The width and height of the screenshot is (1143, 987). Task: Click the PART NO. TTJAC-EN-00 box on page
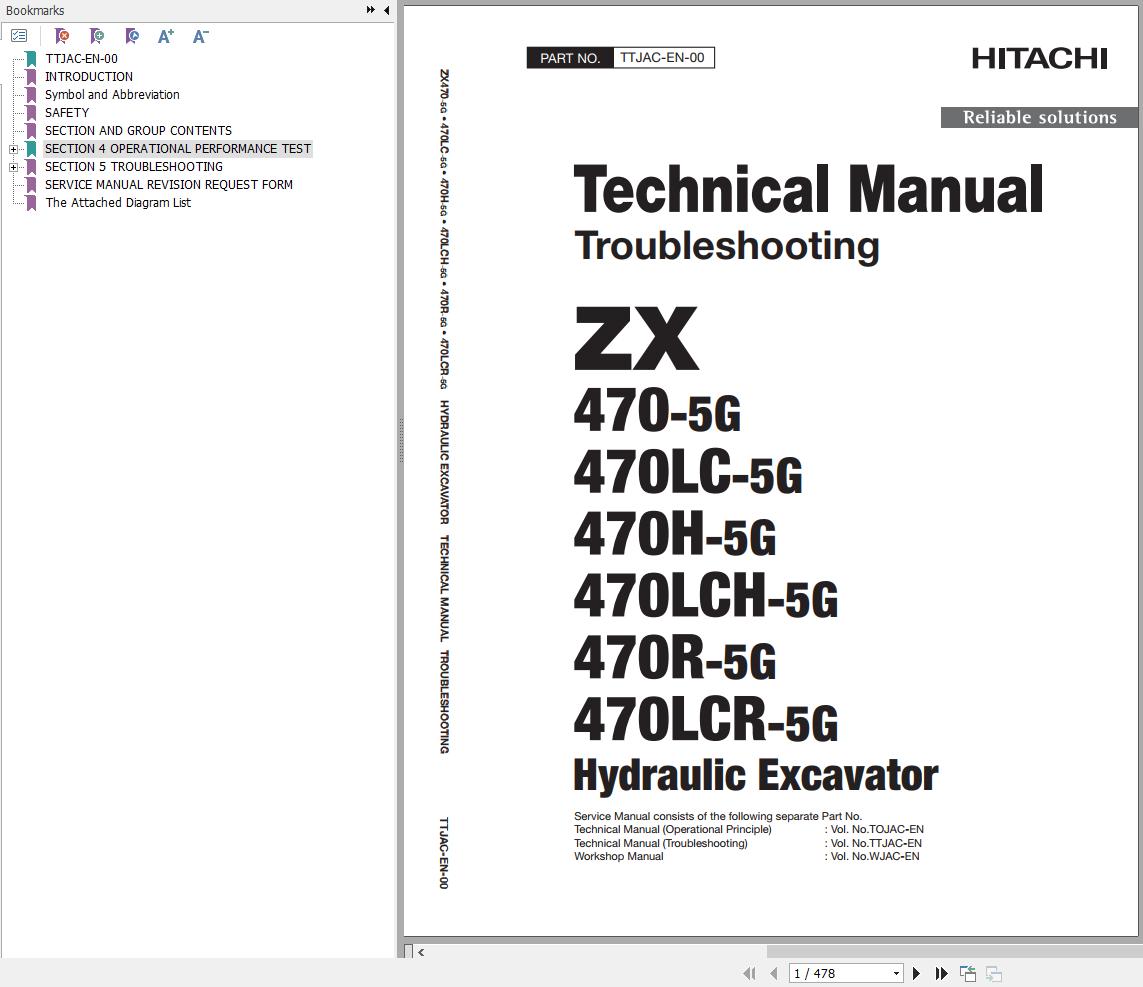620,58
